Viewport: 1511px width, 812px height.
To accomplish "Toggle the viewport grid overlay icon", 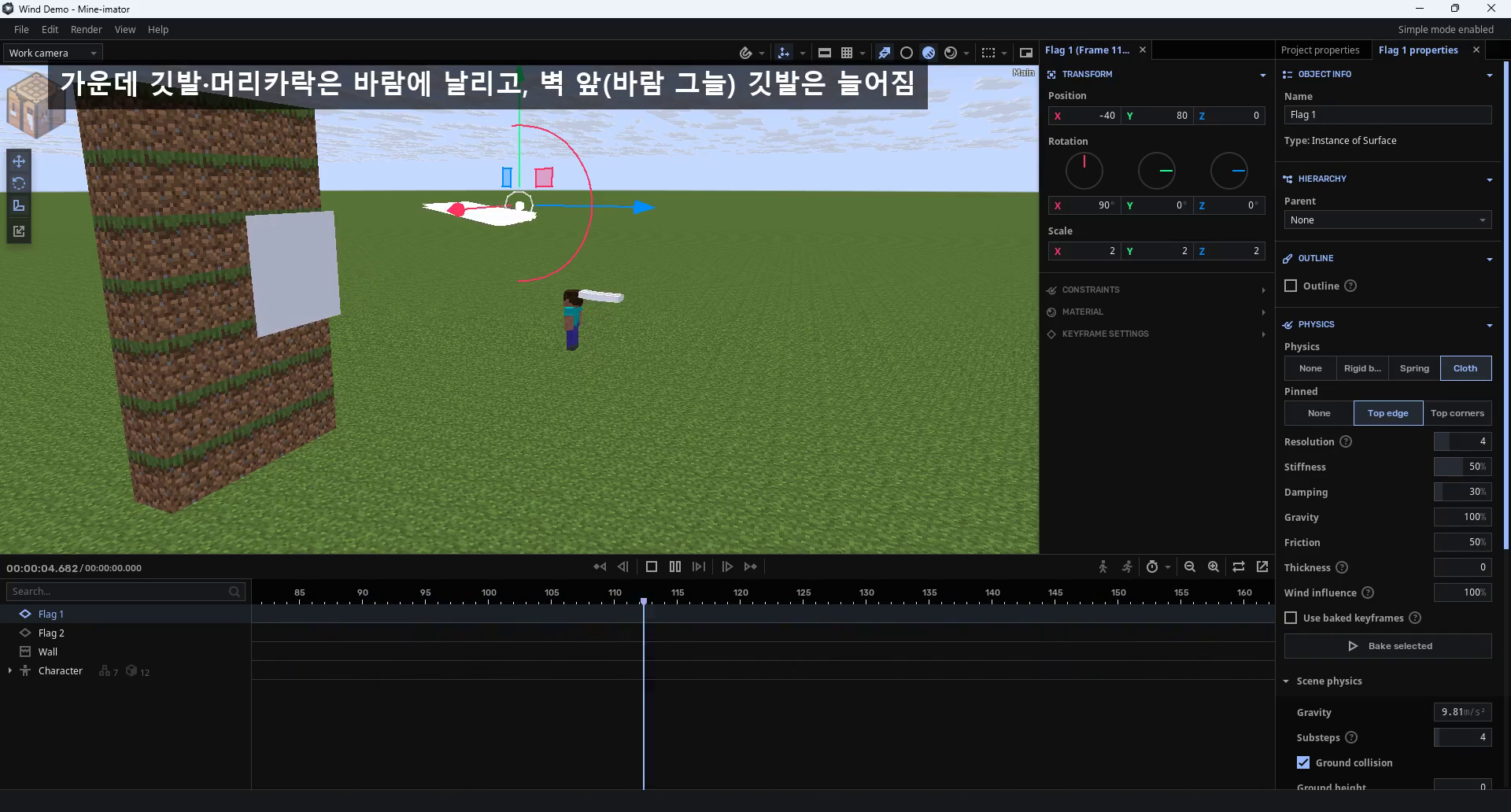I will point(847,53).
